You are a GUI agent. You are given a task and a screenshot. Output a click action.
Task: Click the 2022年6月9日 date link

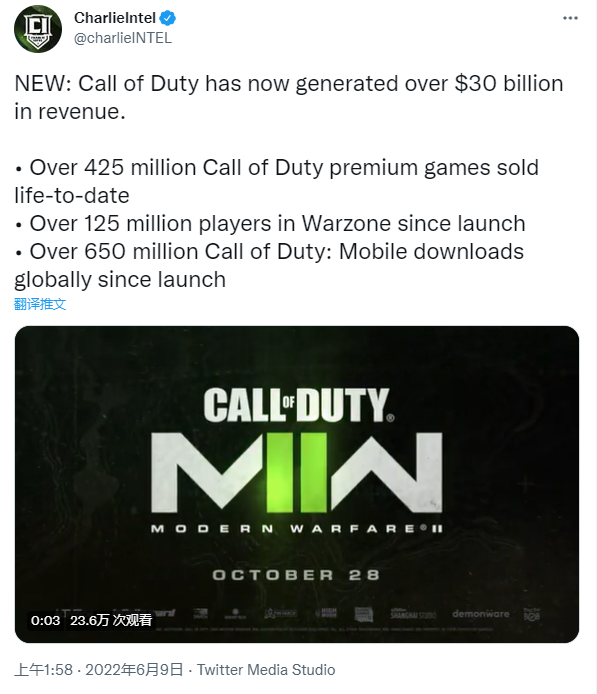[x=134, y=670]
